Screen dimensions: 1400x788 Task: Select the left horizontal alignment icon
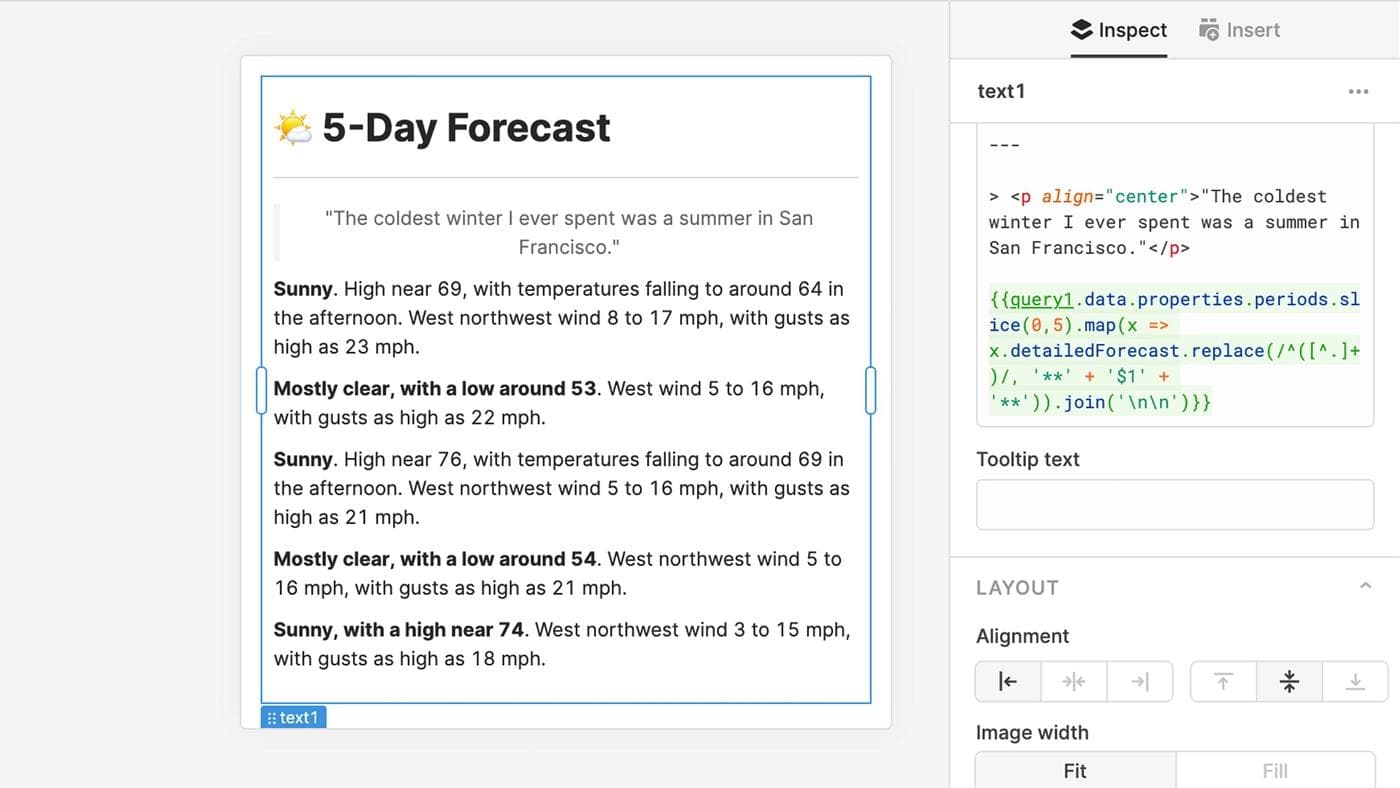(1007, 681)
